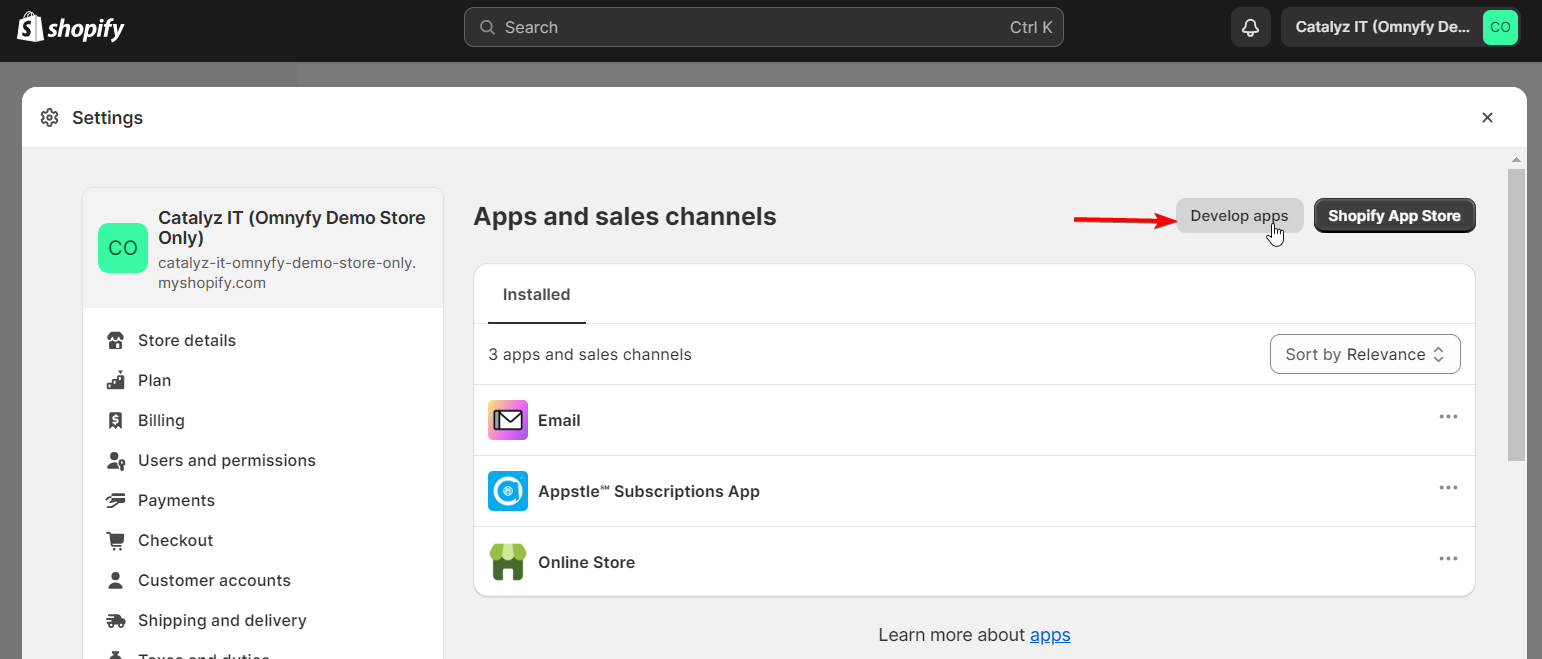Click the store URL catalyz-it-omnyfy-demo-store-only.myshopify.com
The height and width of the screenshot is (659, 1542).
click(x=287, y=273)
